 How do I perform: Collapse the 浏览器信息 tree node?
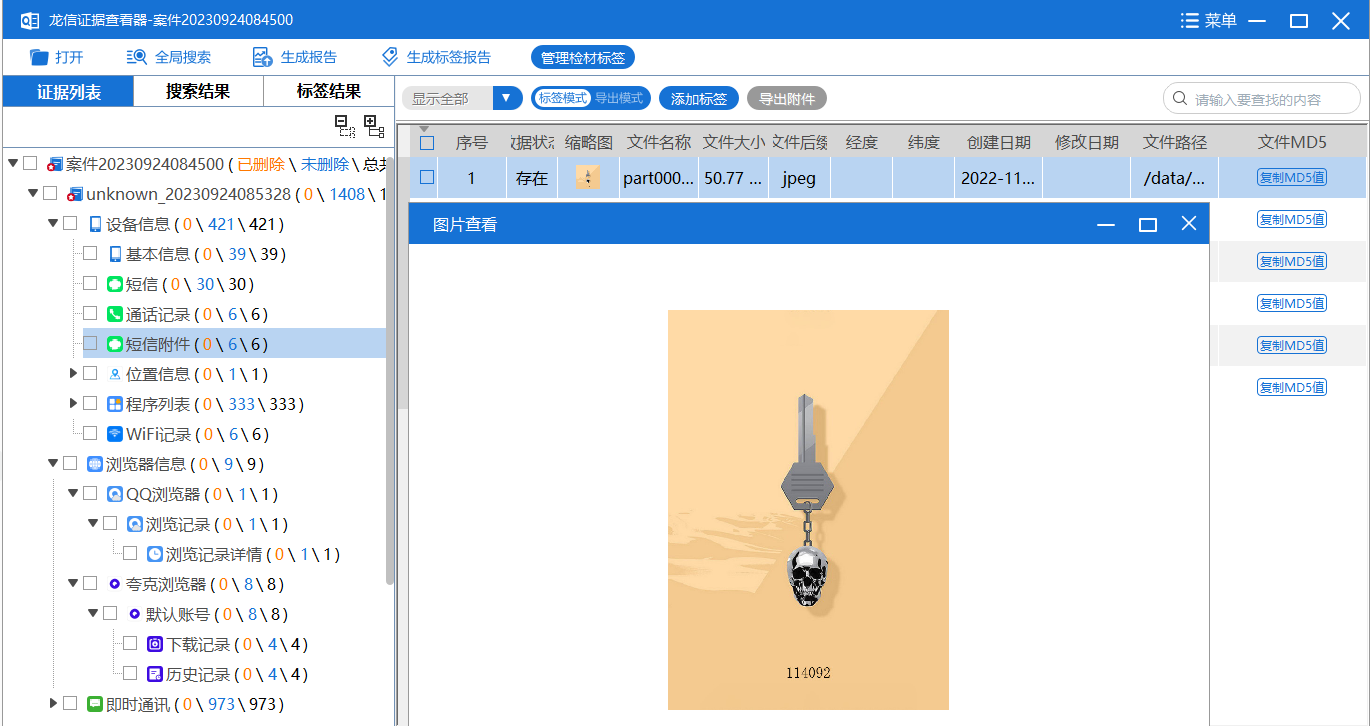click(53, 464)
